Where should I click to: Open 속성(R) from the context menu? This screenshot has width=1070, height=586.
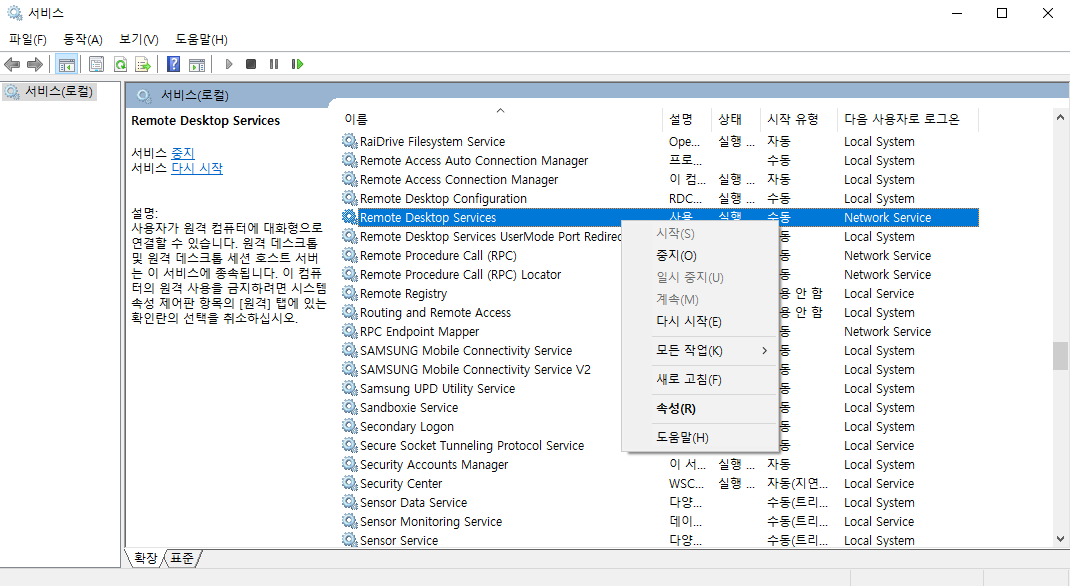click(700, 409)
